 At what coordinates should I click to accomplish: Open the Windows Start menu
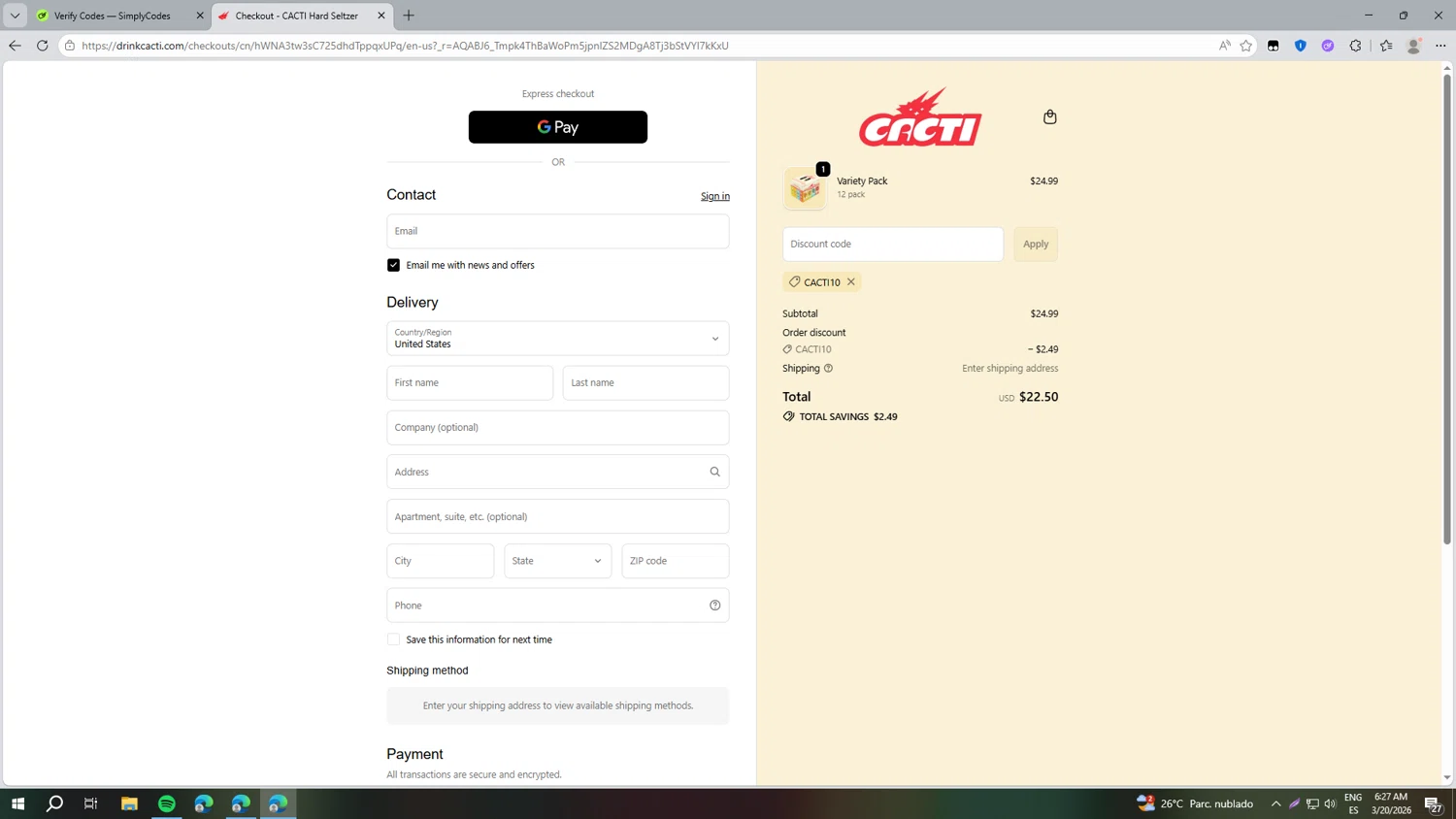pos(17,803)
